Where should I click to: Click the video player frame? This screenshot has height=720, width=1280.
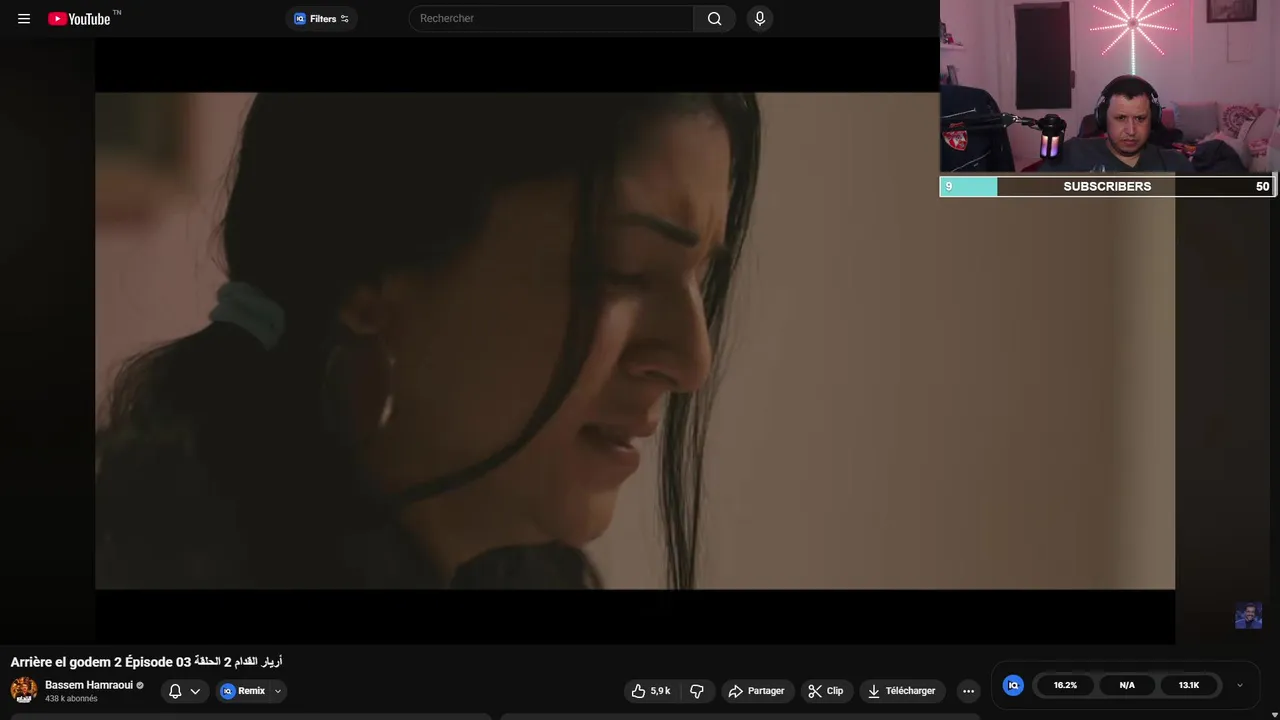click(x=635, y=340)
